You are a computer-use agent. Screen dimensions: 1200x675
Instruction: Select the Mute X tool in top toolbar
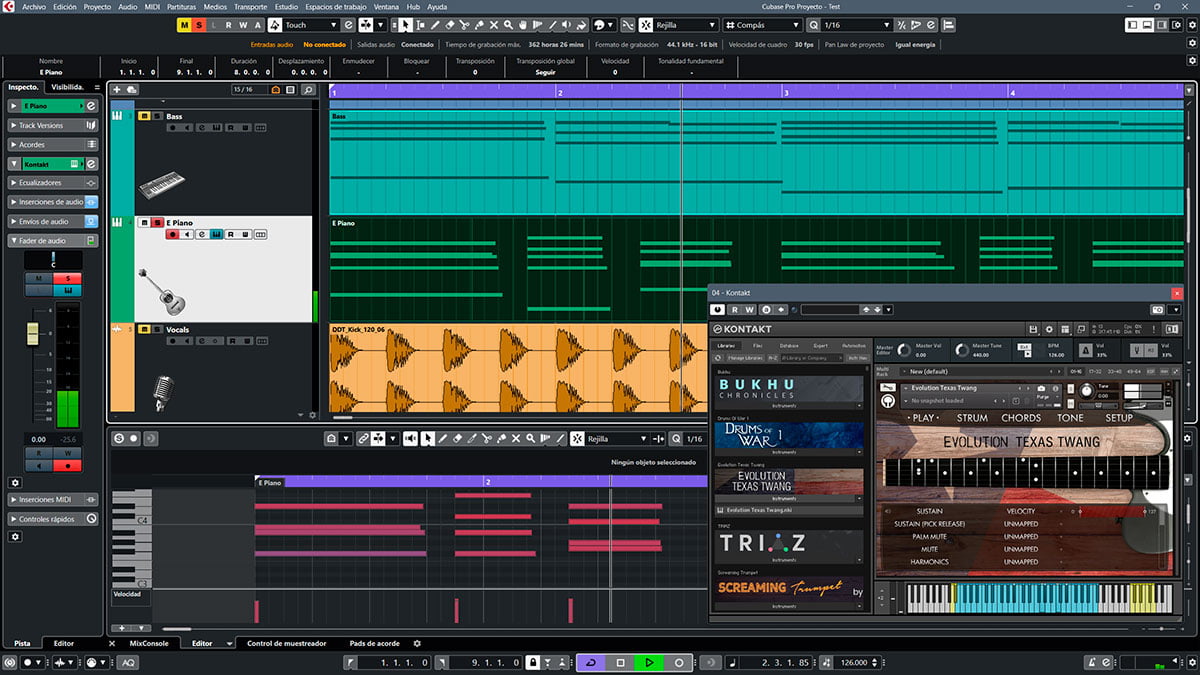[494, 25]
